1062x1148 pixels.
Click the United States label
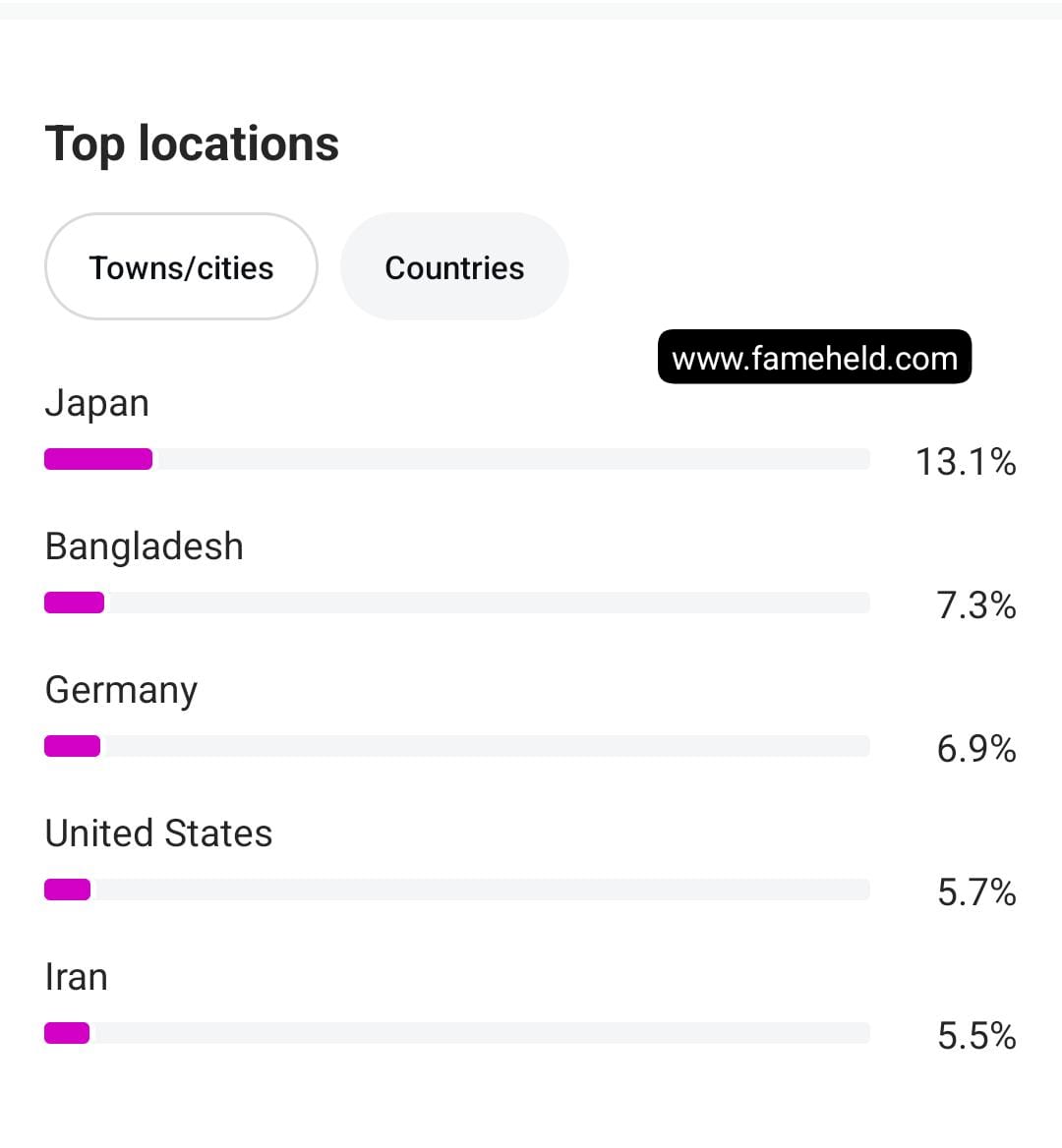(158, 833)
